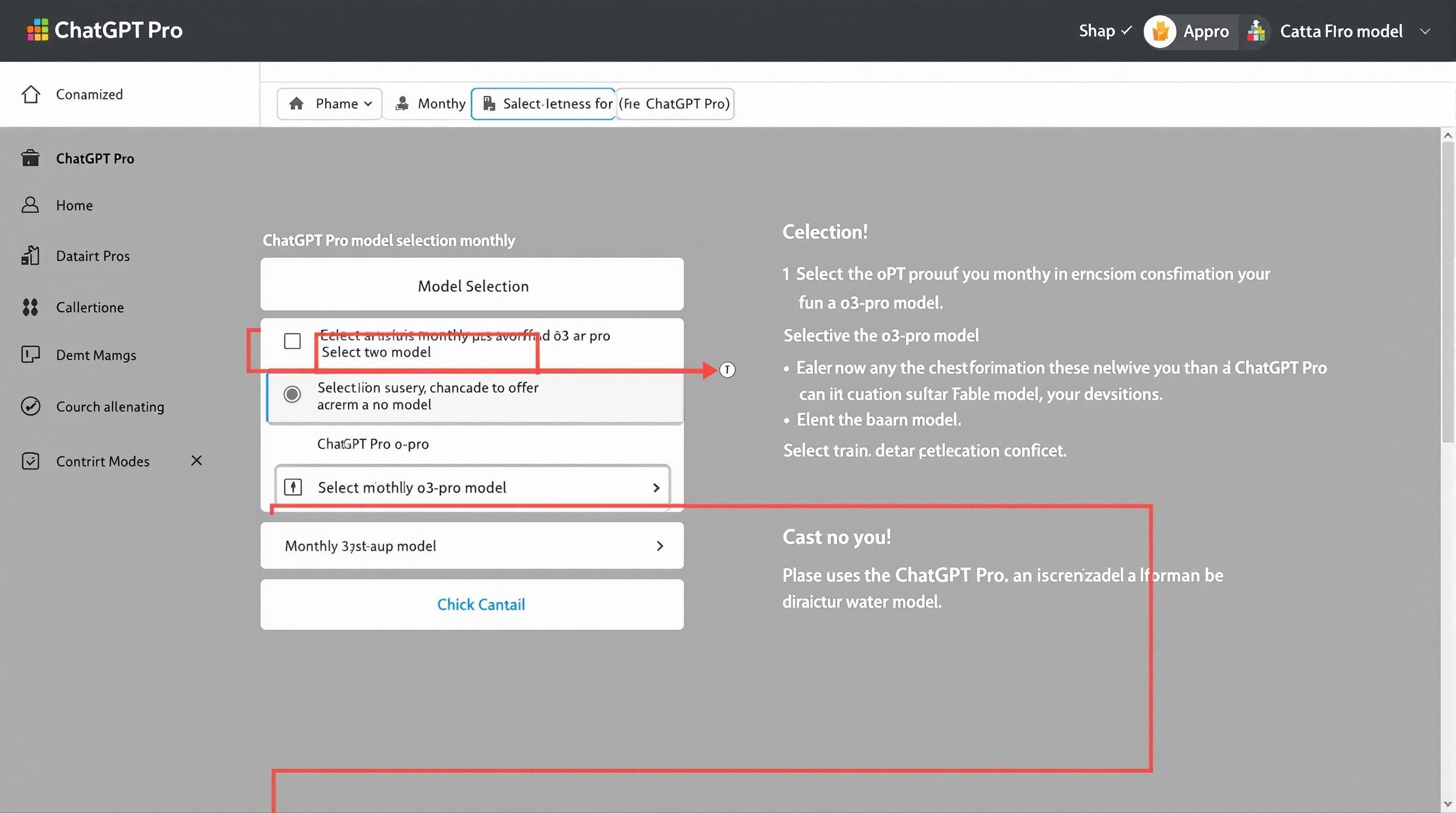This screenshot has height=813, width=1456.
Task: Click the scrollbar up arrow
Action: point(1448,134)
